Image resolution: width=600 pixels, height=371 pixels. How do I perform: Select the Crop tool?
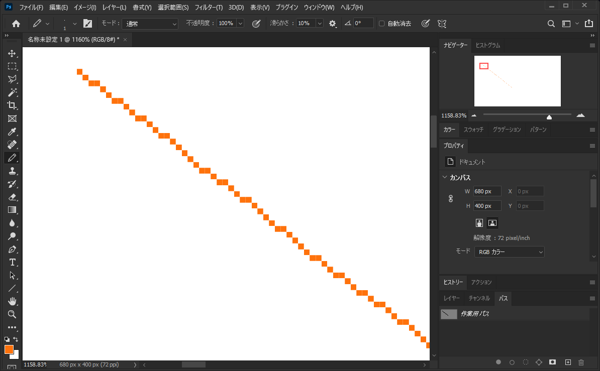click(12, 105)
